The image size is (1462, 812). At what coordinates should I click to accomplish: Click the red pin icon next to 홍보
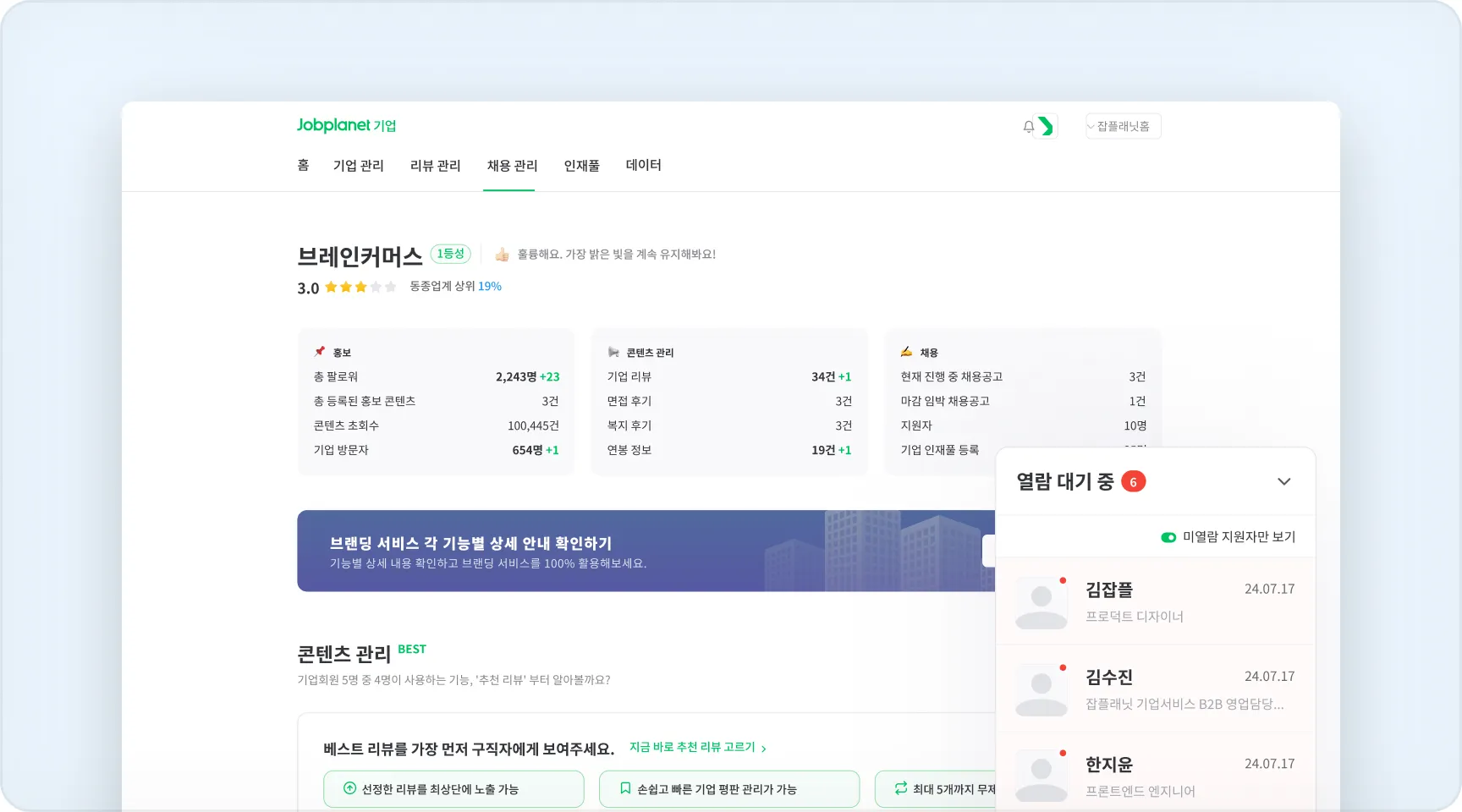point(320,352)
